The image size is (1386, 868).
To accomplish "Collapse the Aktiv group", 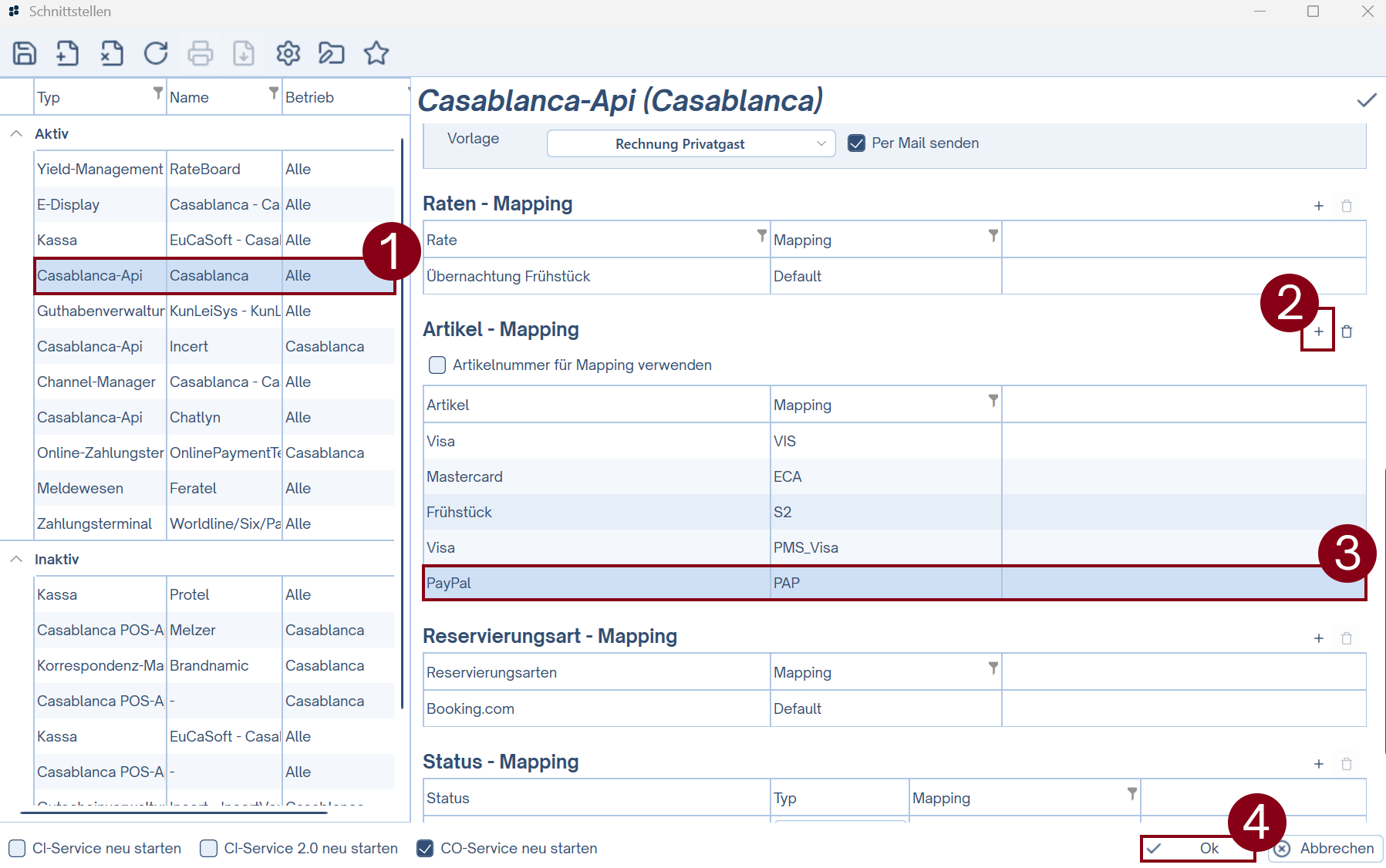I will point(16,133).
